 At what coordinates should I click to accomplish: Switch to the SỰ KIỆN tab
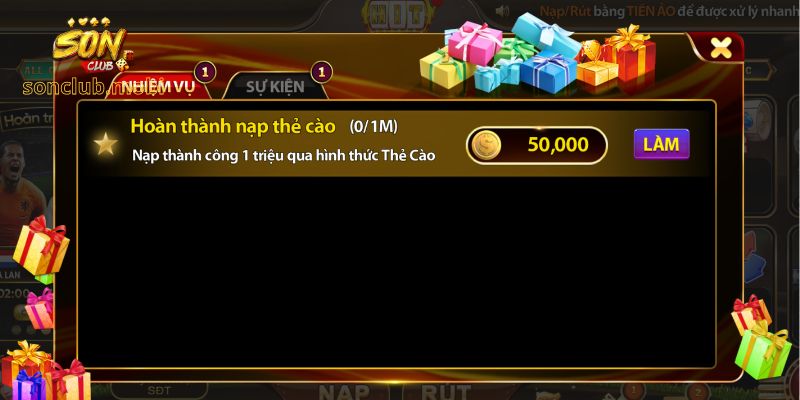(x=276, y=87)
